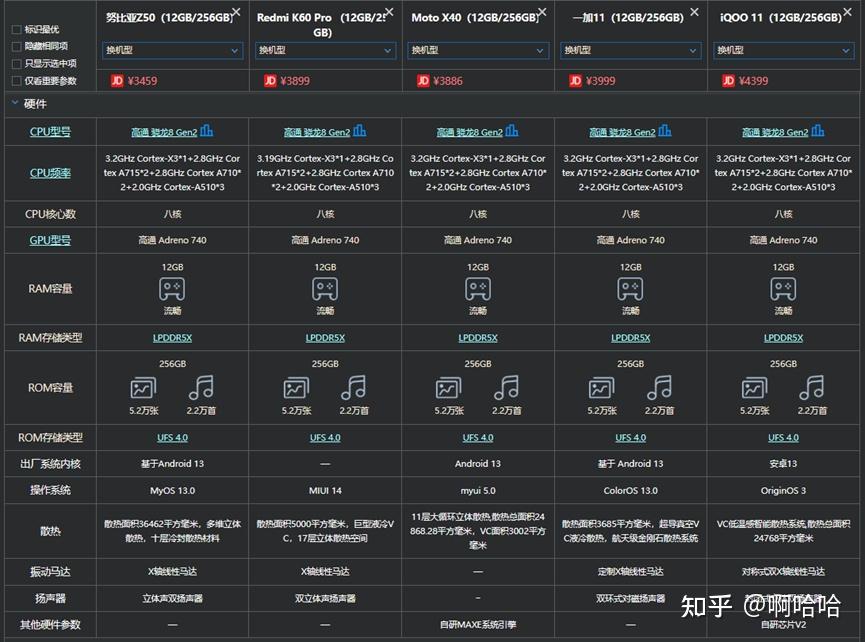Viewport: 865px width, 642px height.
Task: Open 换机型 dropdown under iQOO 11
Action: coord(783,50)
